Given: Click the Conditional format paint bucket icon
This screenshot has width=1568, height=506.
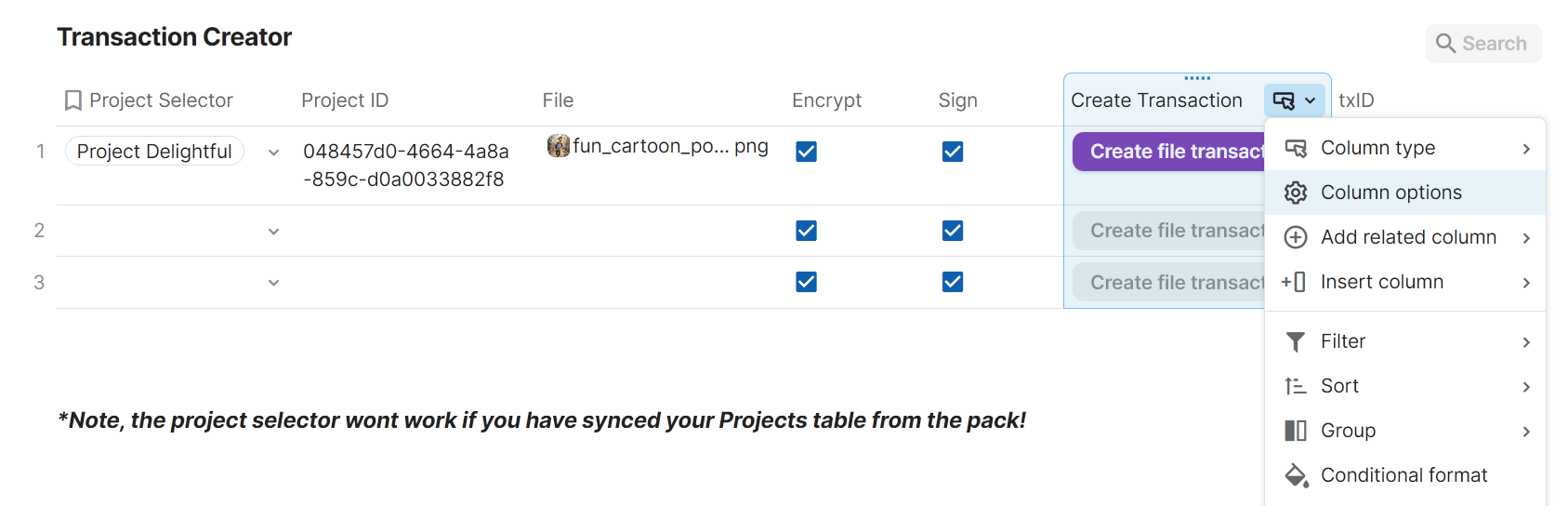Looking at the screenshot, I should pyautogui.click(x=1296, y=475).
